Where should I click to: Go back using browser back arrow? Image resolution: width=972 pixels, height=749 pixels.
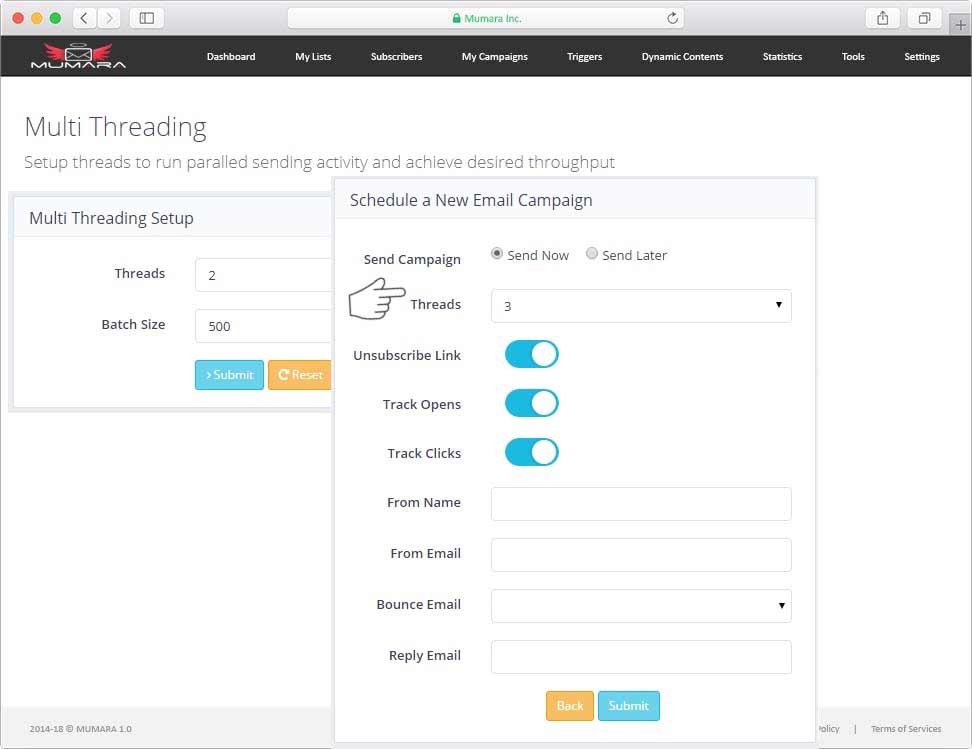coord(85,18)
